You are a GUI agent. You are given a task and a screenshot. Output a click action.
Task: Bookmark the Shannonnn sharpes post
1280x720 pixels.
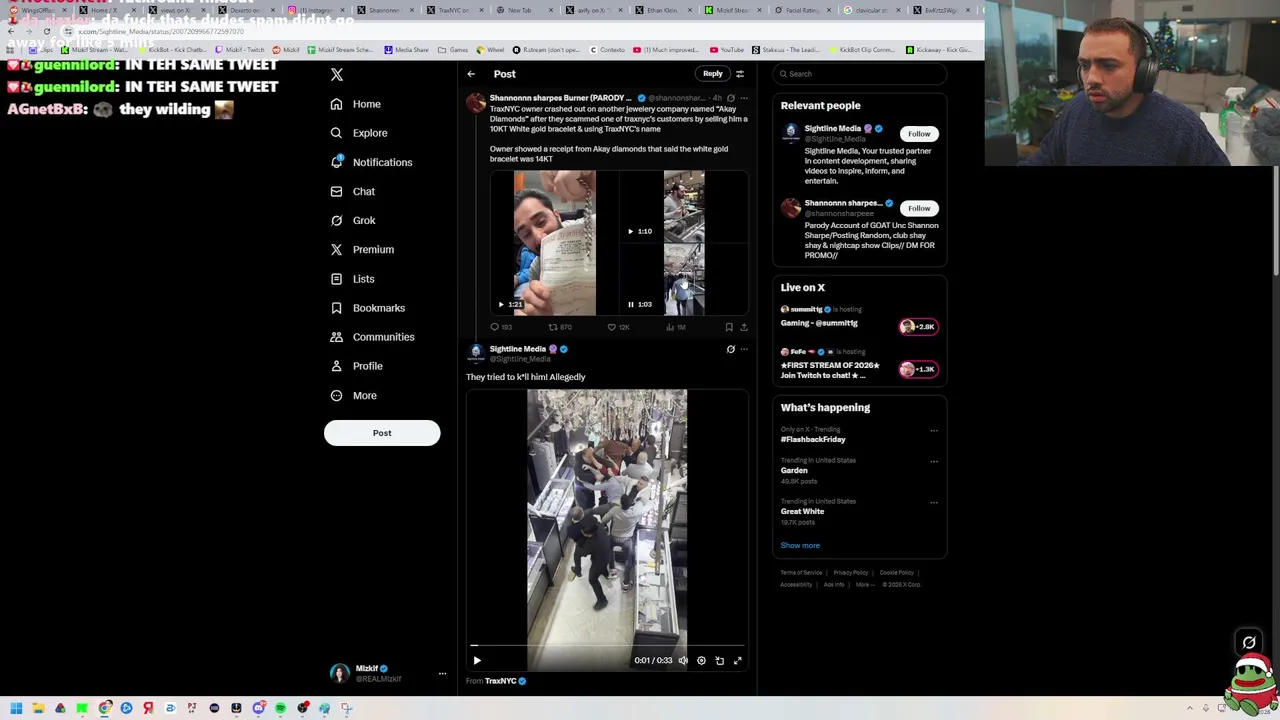(x=729, y=327)
